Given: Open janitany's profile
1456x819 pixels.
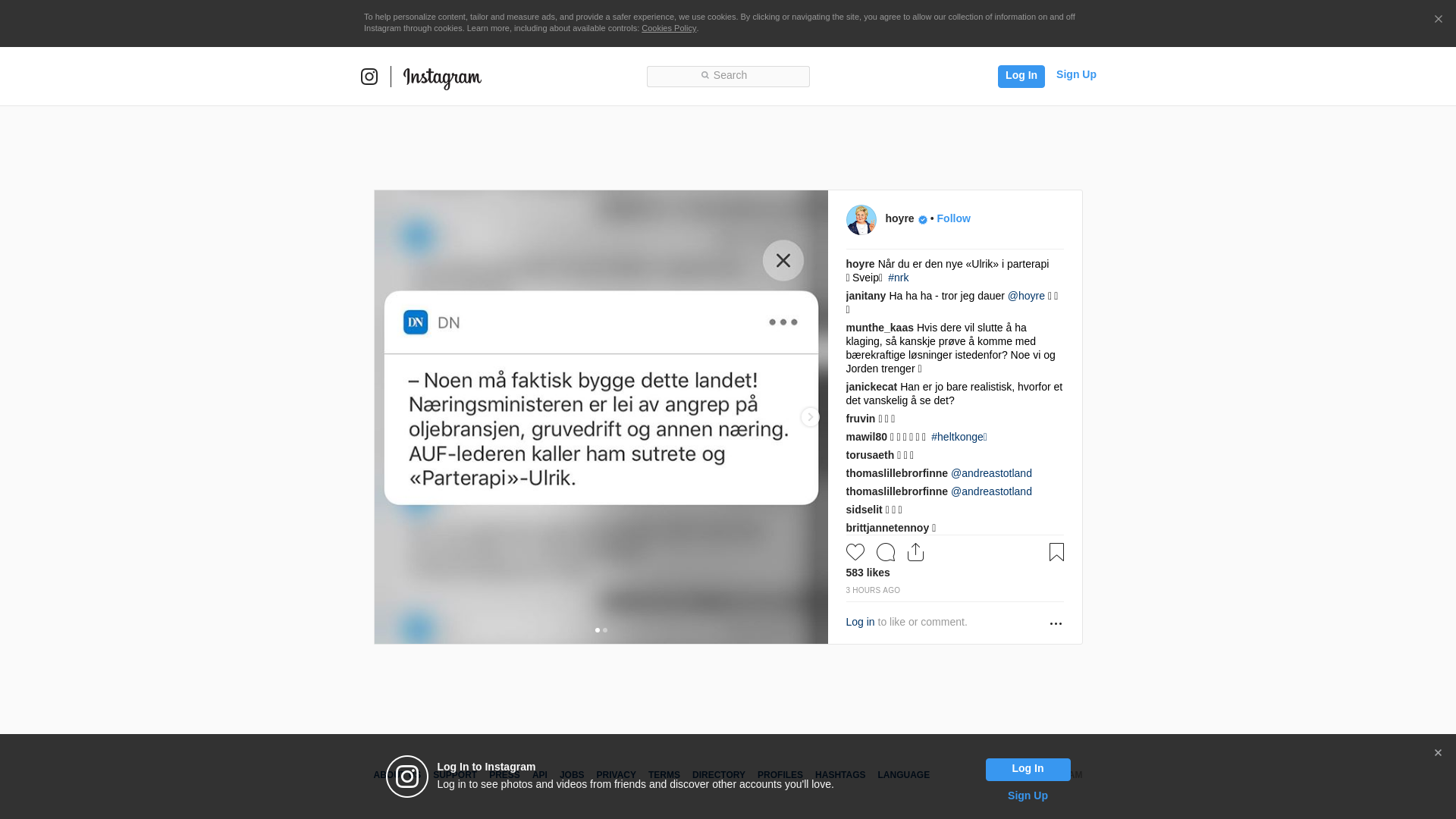Looking at the screenshot, I should click(865, 296).
